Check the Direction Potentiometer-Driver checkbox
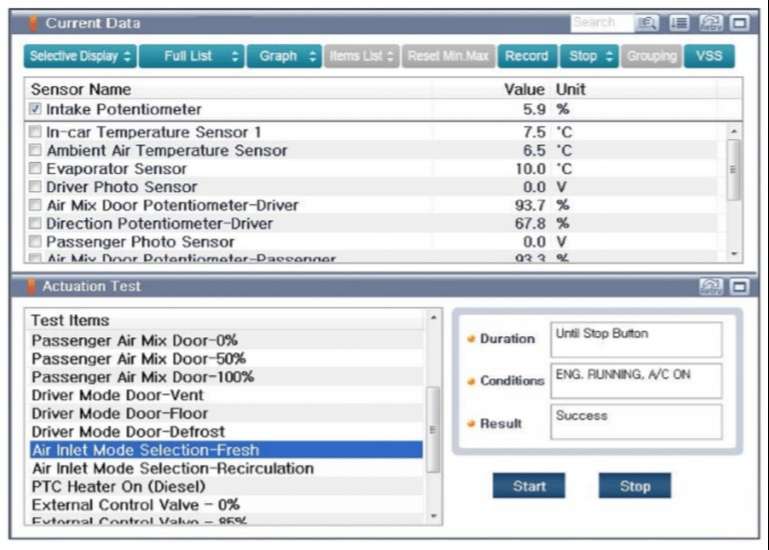This screenshot has width=769, height=550. point(35,223)
